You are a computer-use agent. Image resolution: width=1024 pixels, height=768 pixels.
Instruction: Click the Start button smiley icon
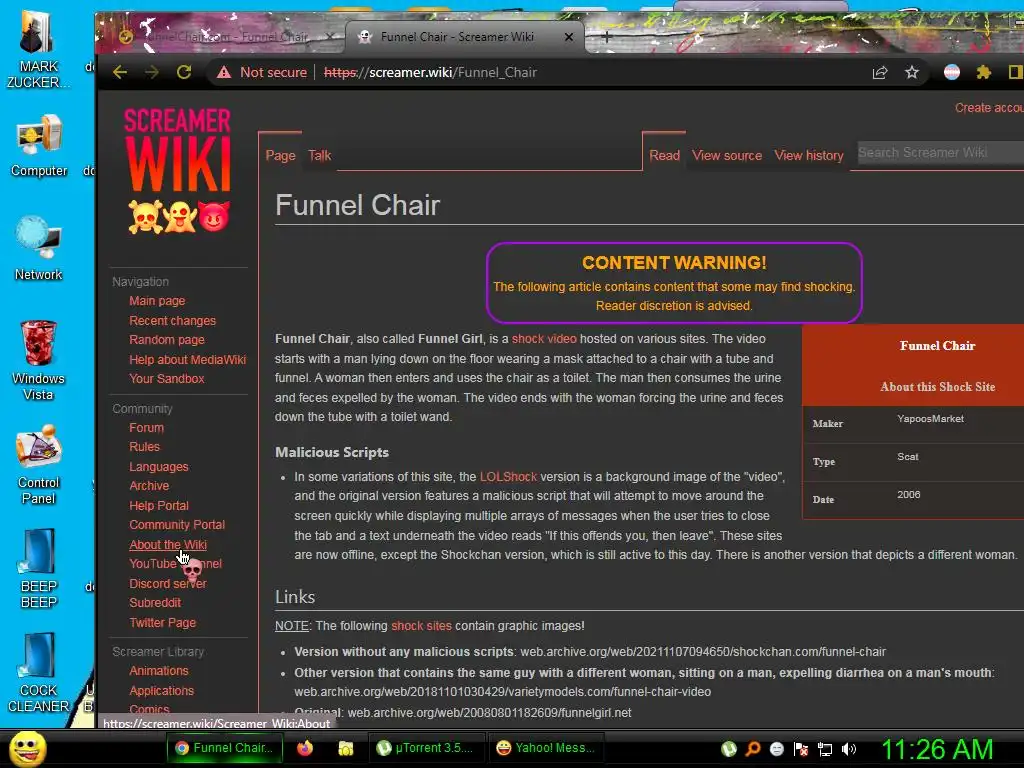coord(27,749)
